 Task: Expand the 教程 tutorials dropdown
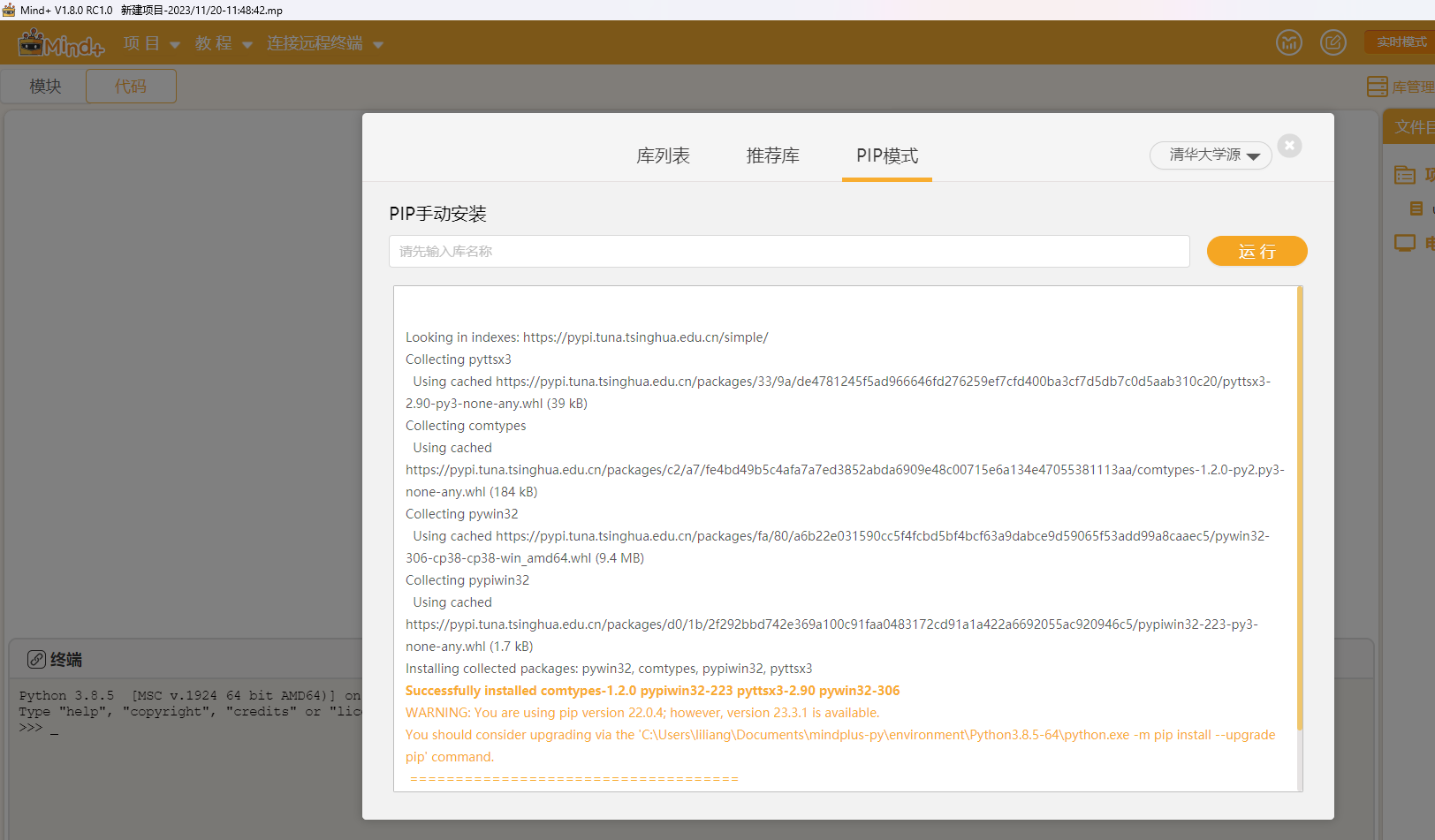click(224, 43)
